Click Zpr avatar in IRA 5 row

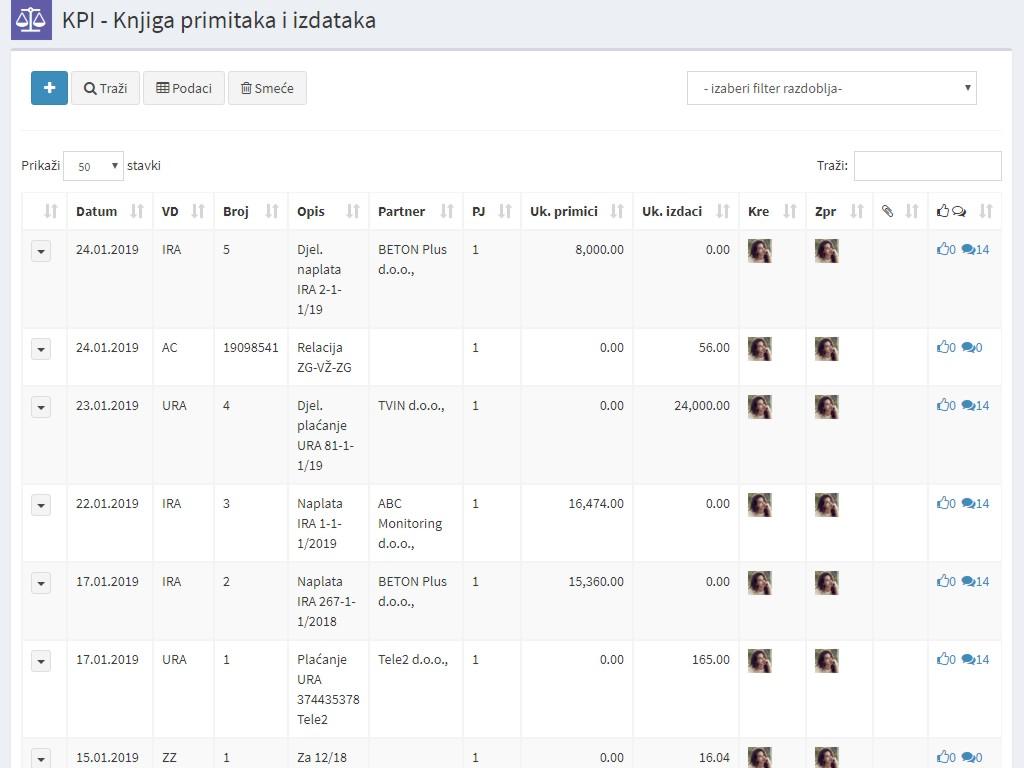click(827, 251)
